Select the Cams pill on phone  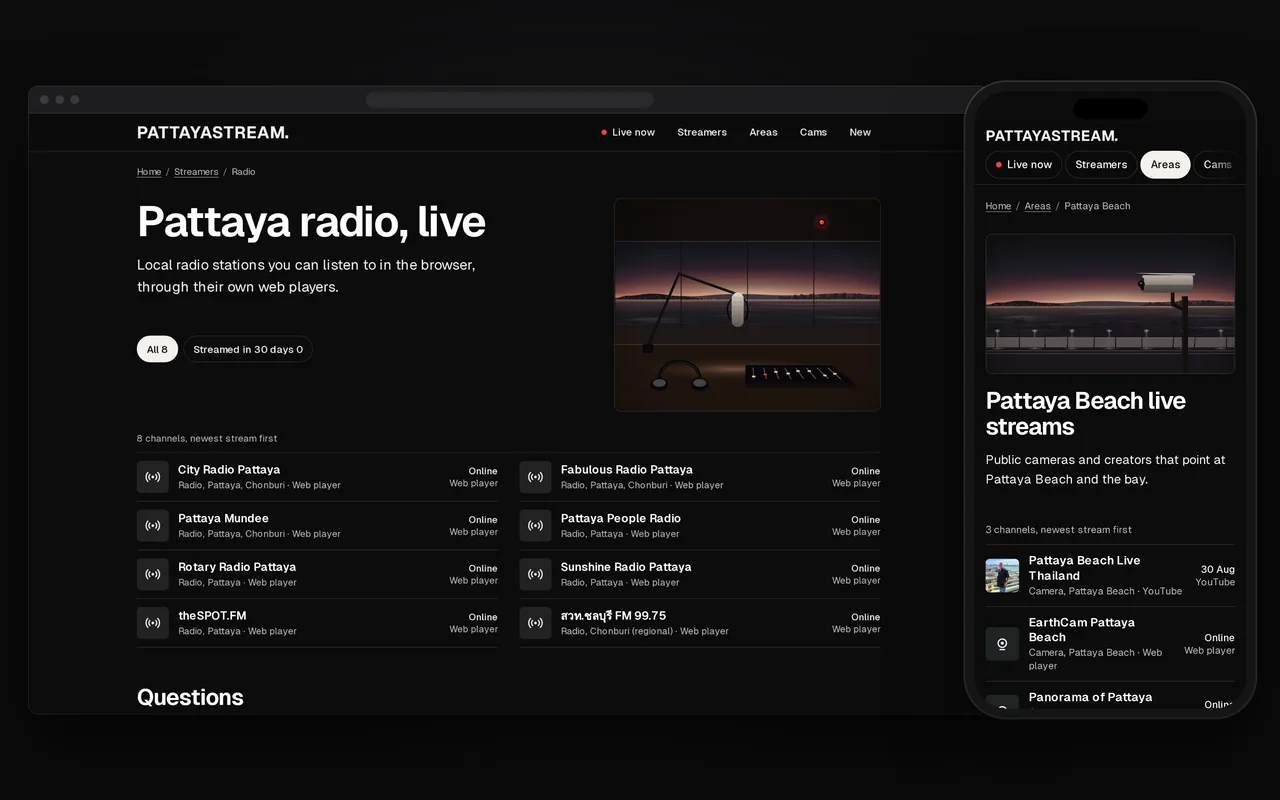point(1217,165)
